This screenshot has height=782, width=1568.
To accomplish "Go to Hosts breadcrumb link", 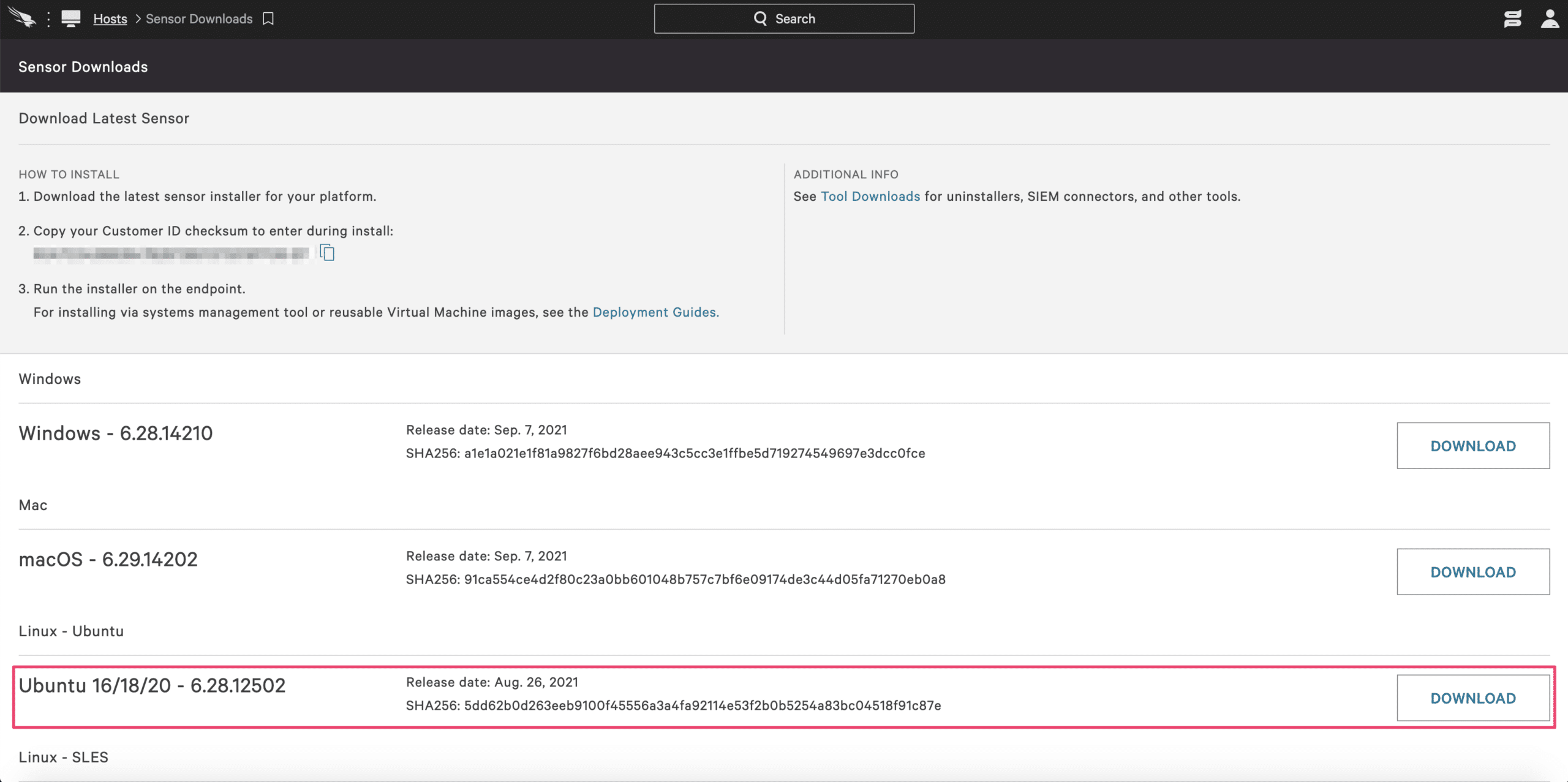I will (110, 19).
